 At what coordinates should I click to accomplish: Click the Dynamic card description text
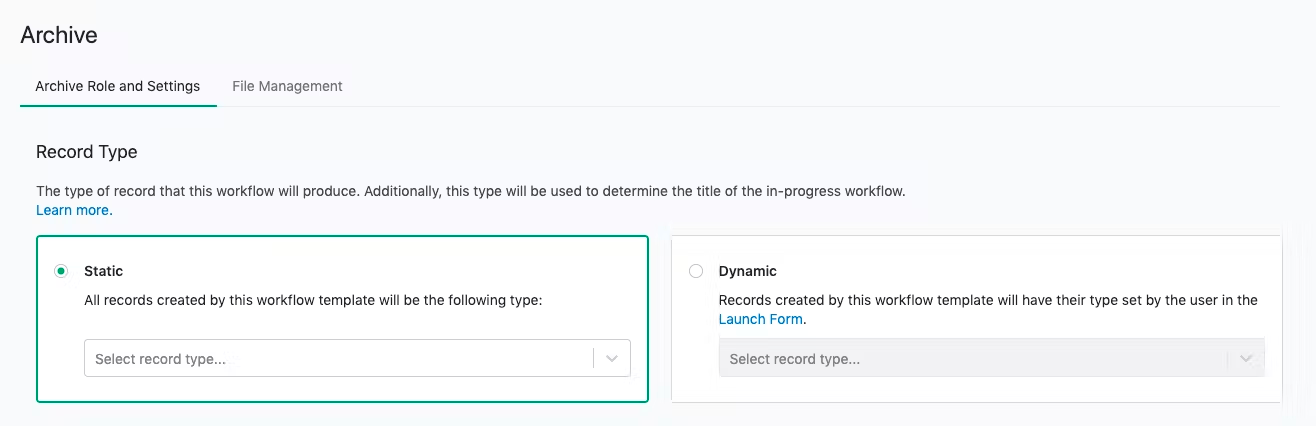987,300
